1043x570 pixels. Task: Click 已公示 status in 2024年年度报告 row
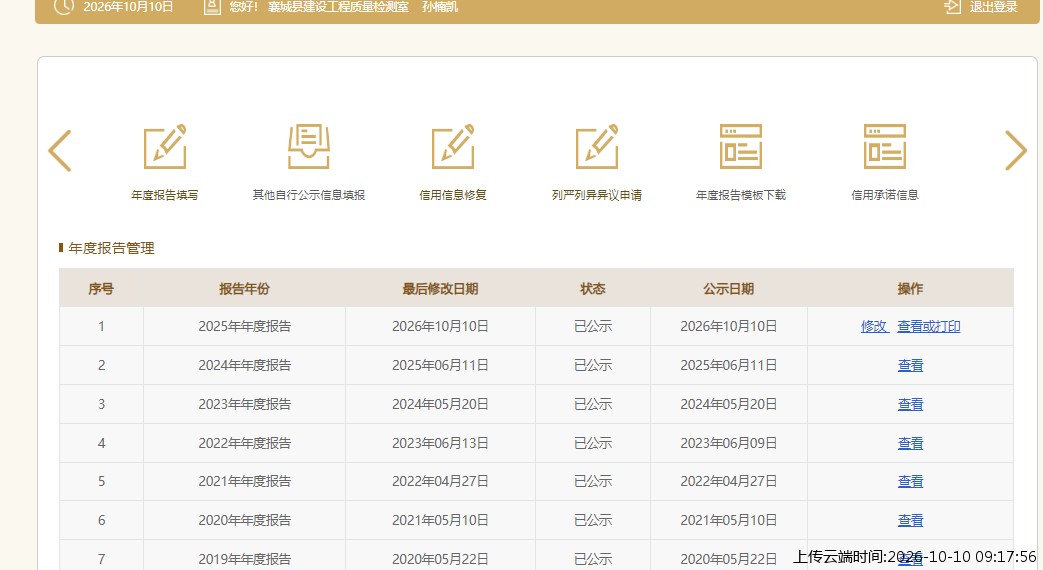(593, 365)
